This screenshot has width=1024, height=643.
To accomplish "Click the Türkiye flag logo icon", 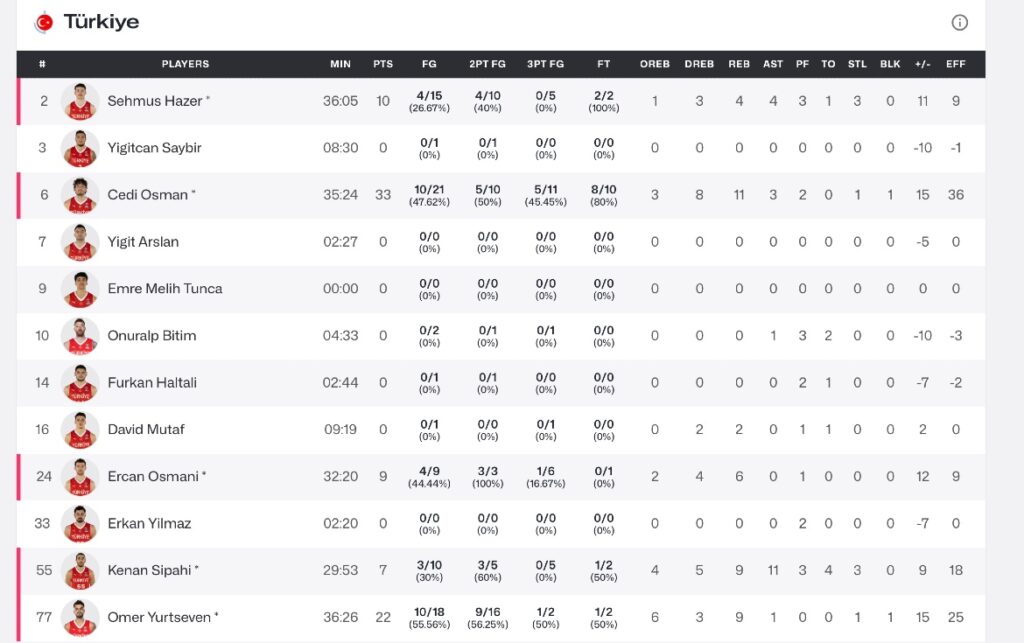I will 44,23.
